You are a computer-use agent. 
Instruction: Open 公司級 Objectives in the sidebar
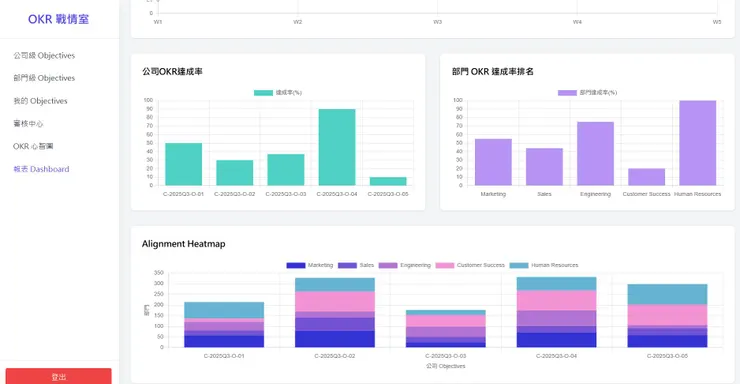tap(44, 56)
